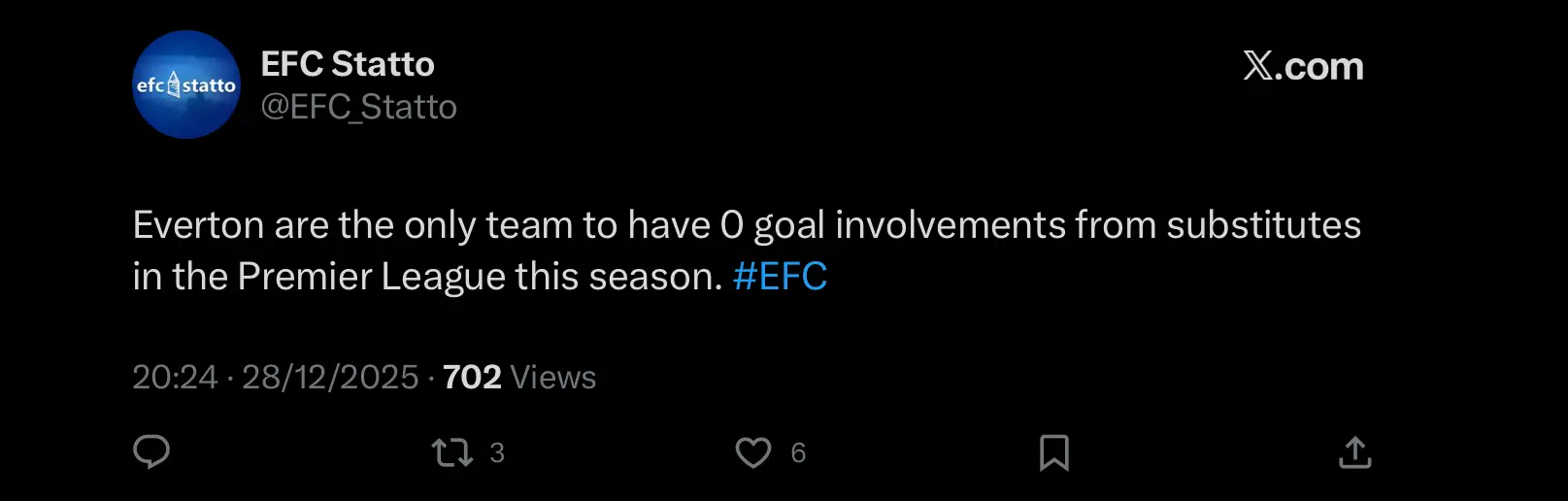Click the reply speech bubble icon
This screenshot has width=1568, height=501.
pyautogui.click(x=151, y=451)
